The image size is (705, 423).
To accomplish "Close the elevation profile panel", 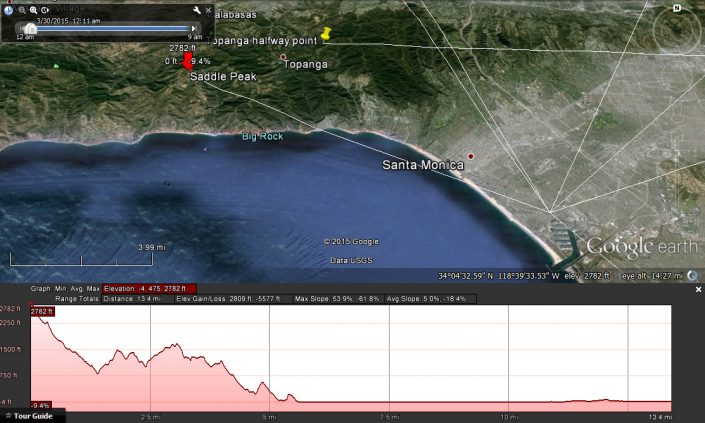I will tap(698, 289).
